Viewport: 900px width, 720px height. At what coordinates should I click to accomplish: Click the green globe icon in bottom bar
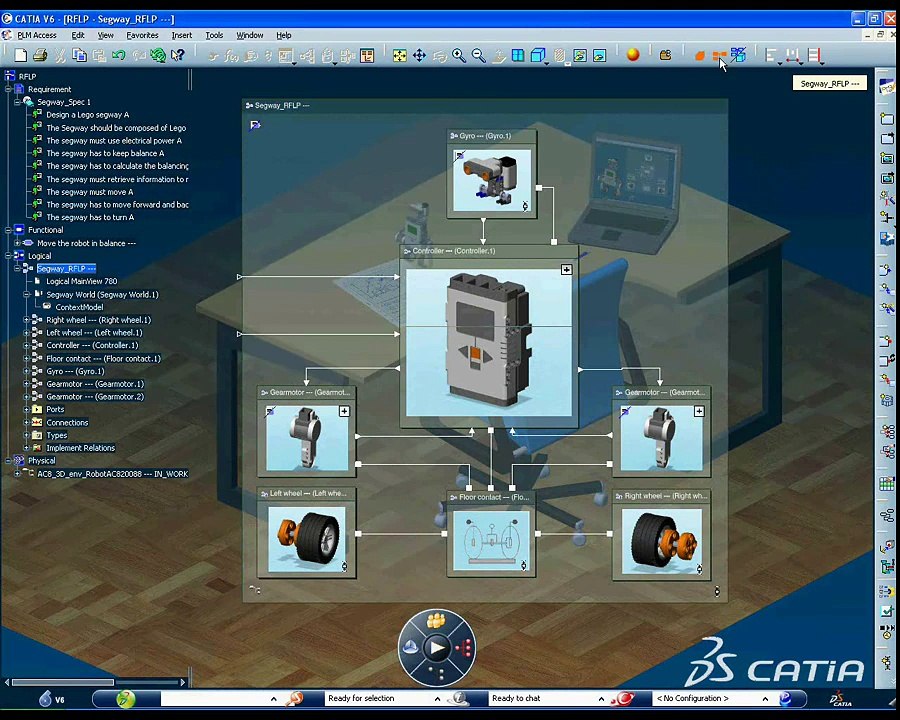click(x=126, y=699)
